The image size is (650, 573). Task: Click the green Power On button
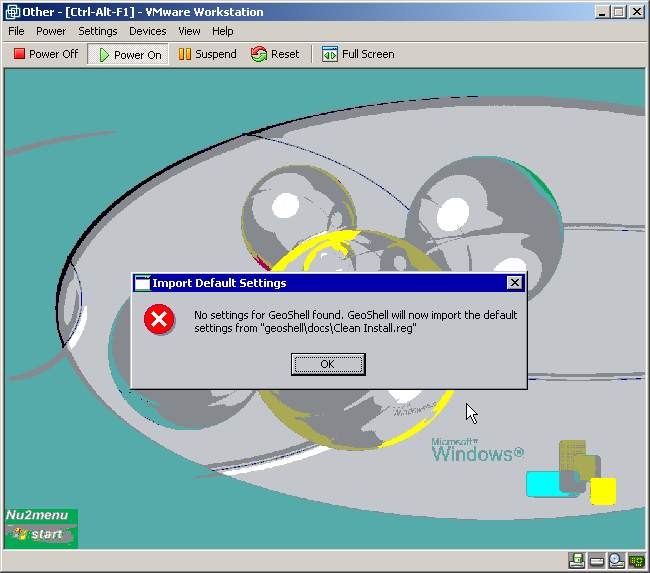pyautogui.click(x=129, y=54)
